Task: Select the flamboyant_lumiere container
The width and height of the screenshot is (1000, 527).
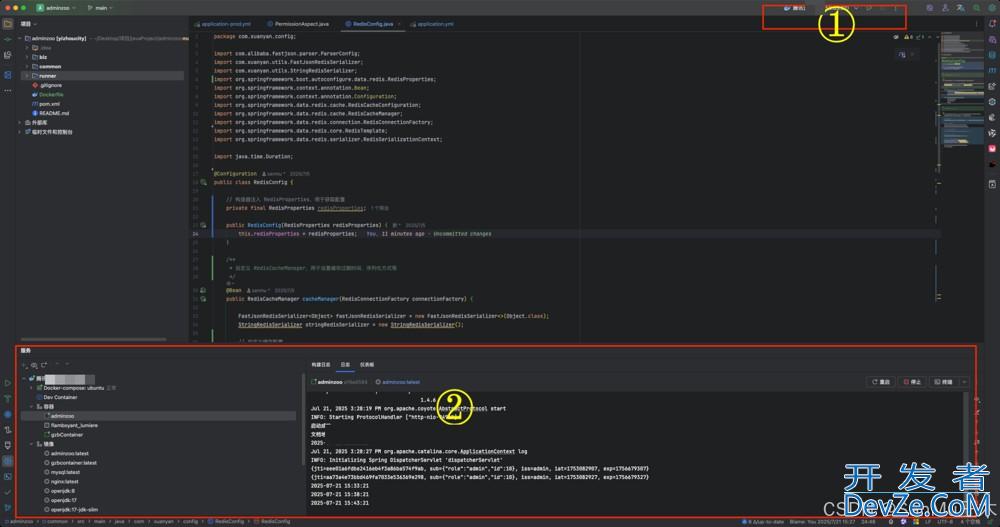Action: (x=71, y=426)
